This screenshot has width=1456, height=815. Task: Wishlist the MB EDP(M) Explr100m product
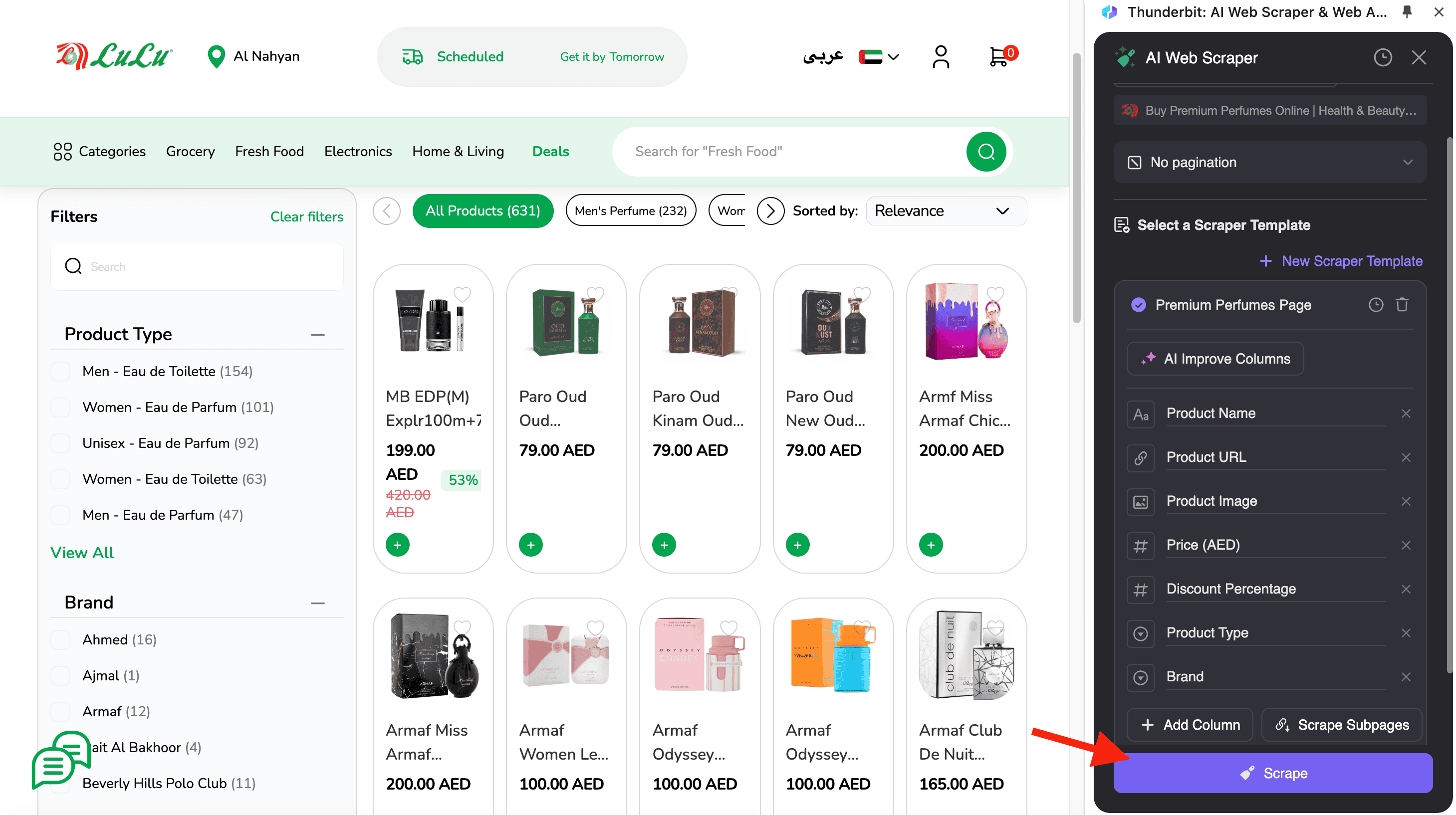tap(463, 294)
